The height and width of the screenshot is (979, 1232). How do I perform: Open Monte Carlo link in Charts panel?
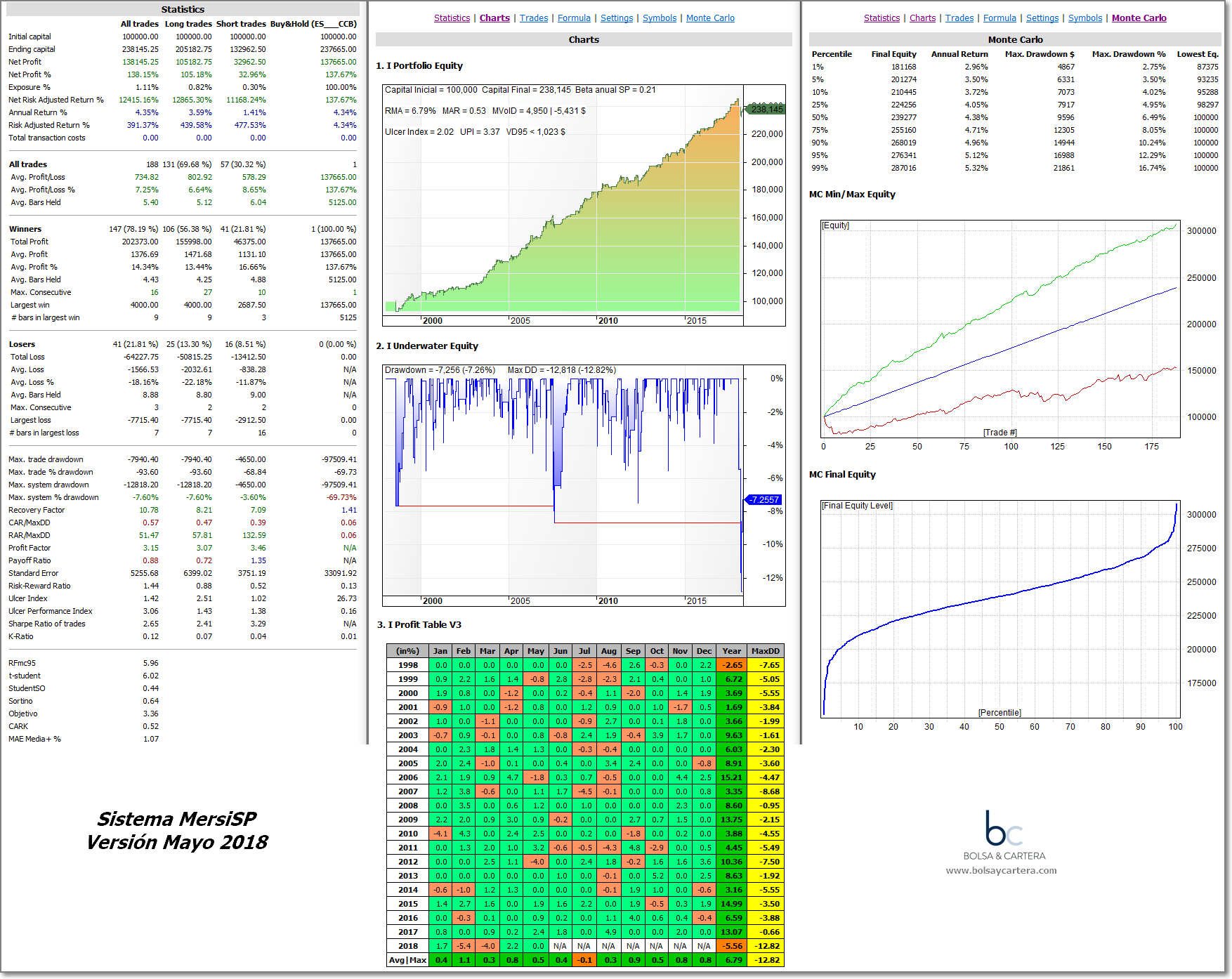[x=710, y=18]
